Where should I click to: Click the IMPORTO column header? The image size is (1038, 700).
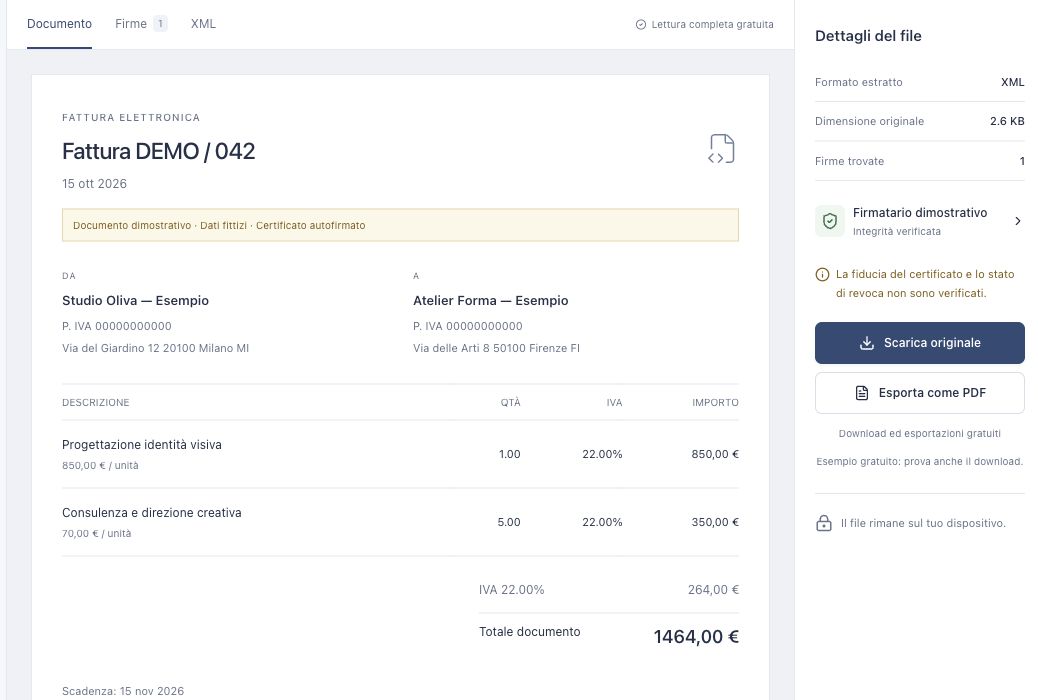[715, 403]
